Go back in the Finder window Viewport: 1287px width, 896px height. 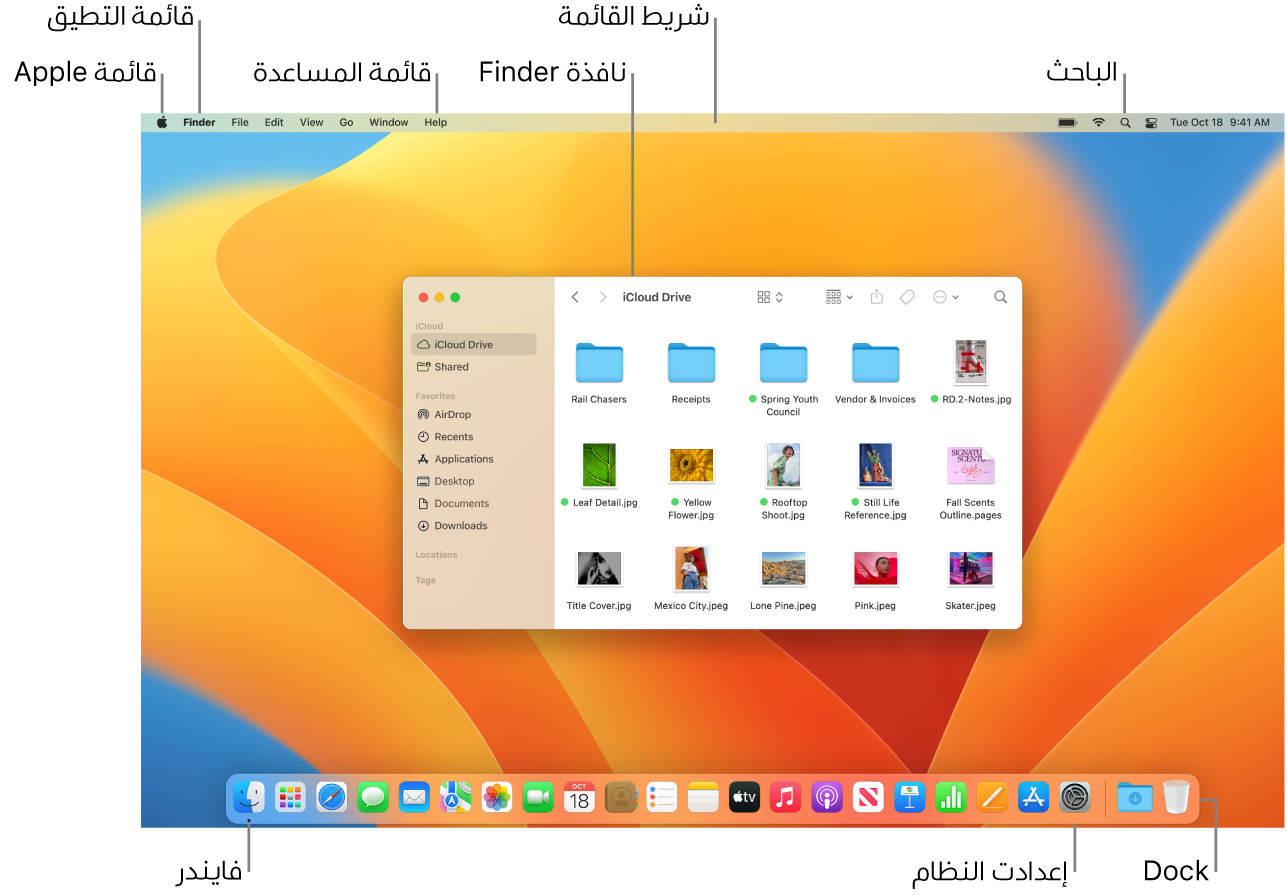coord(575,297)
